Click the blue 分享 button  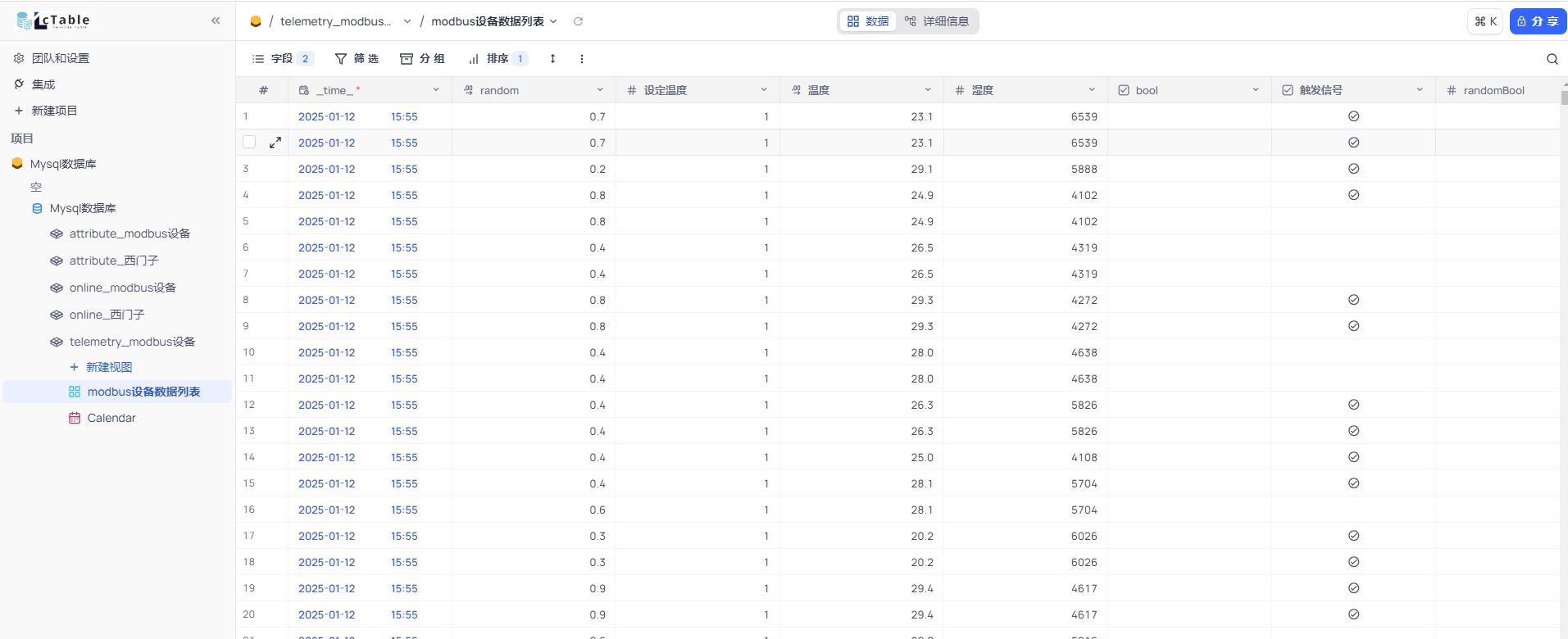pyautogui.click(x=1538, y=21)
